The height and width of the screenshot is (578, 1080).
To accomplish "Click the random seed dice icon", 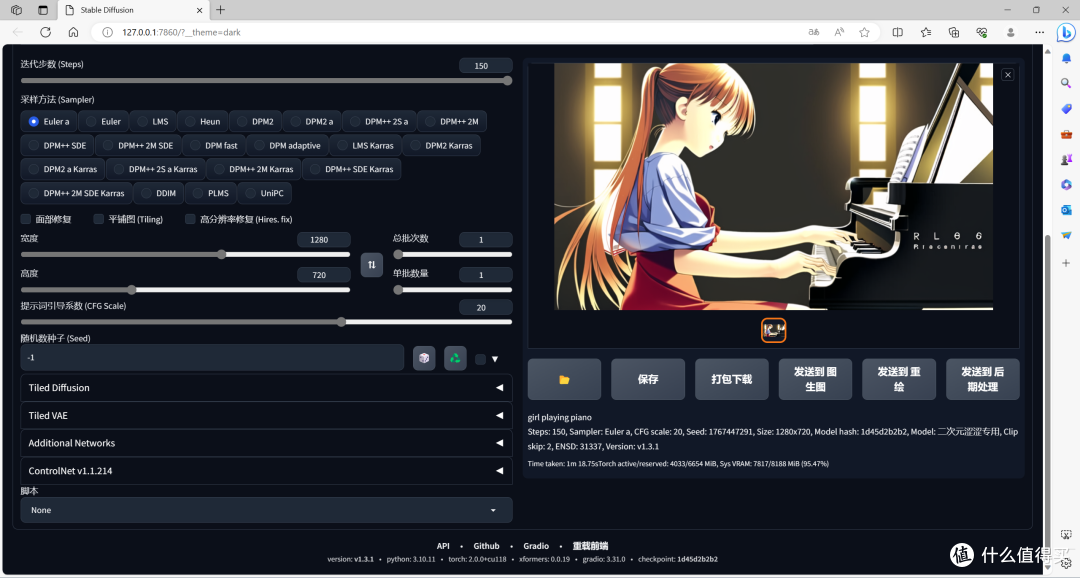I will click(x=424, y=358).
